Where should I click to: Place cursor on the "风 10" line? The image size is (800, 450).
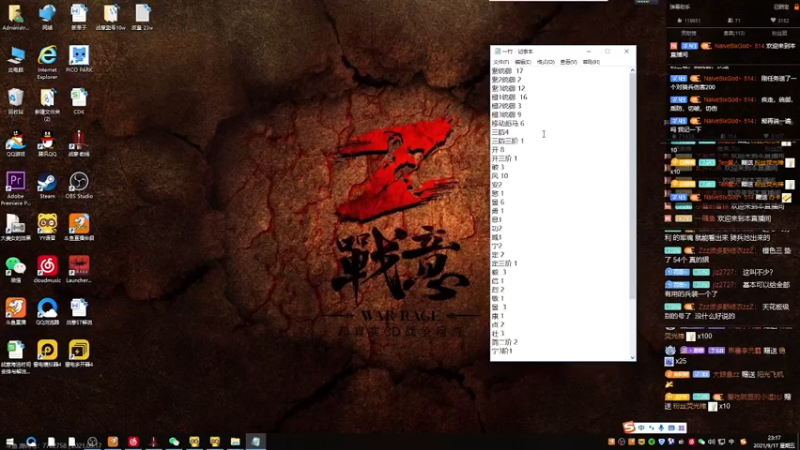click(500, 176)
